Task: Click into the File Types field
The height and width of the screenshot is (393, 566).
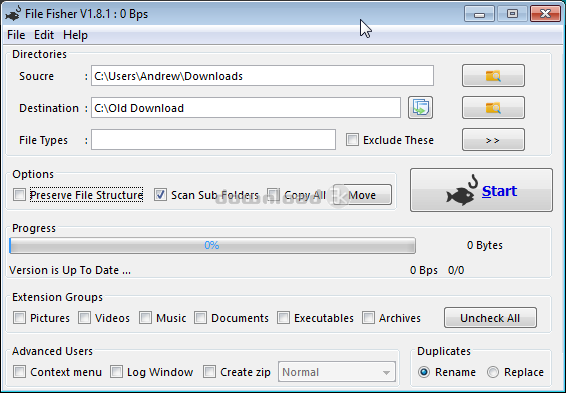Action: tap(213, 140)
